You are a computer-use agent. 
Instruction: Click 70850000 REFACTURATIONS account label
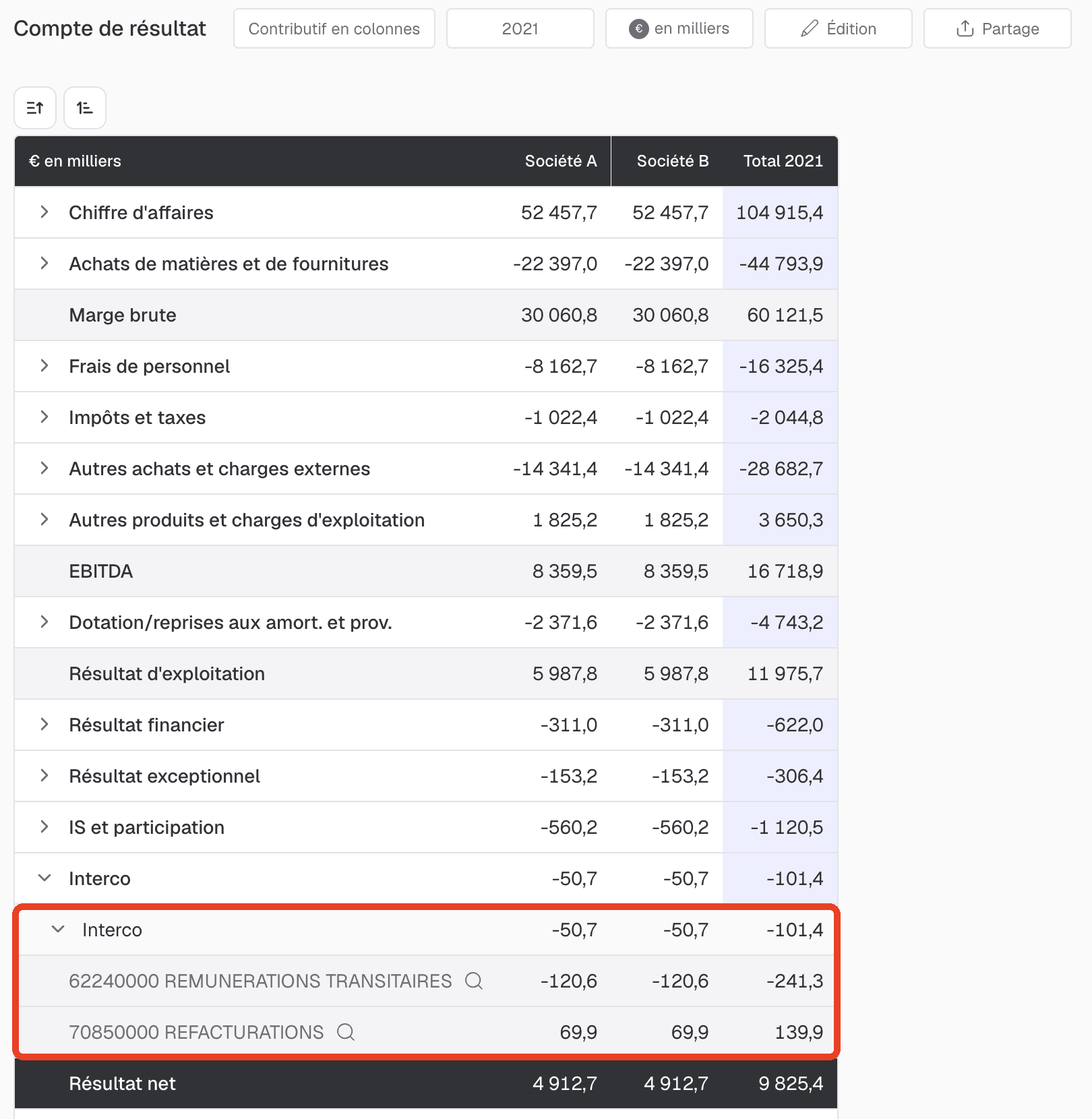tap(197, 1032)
